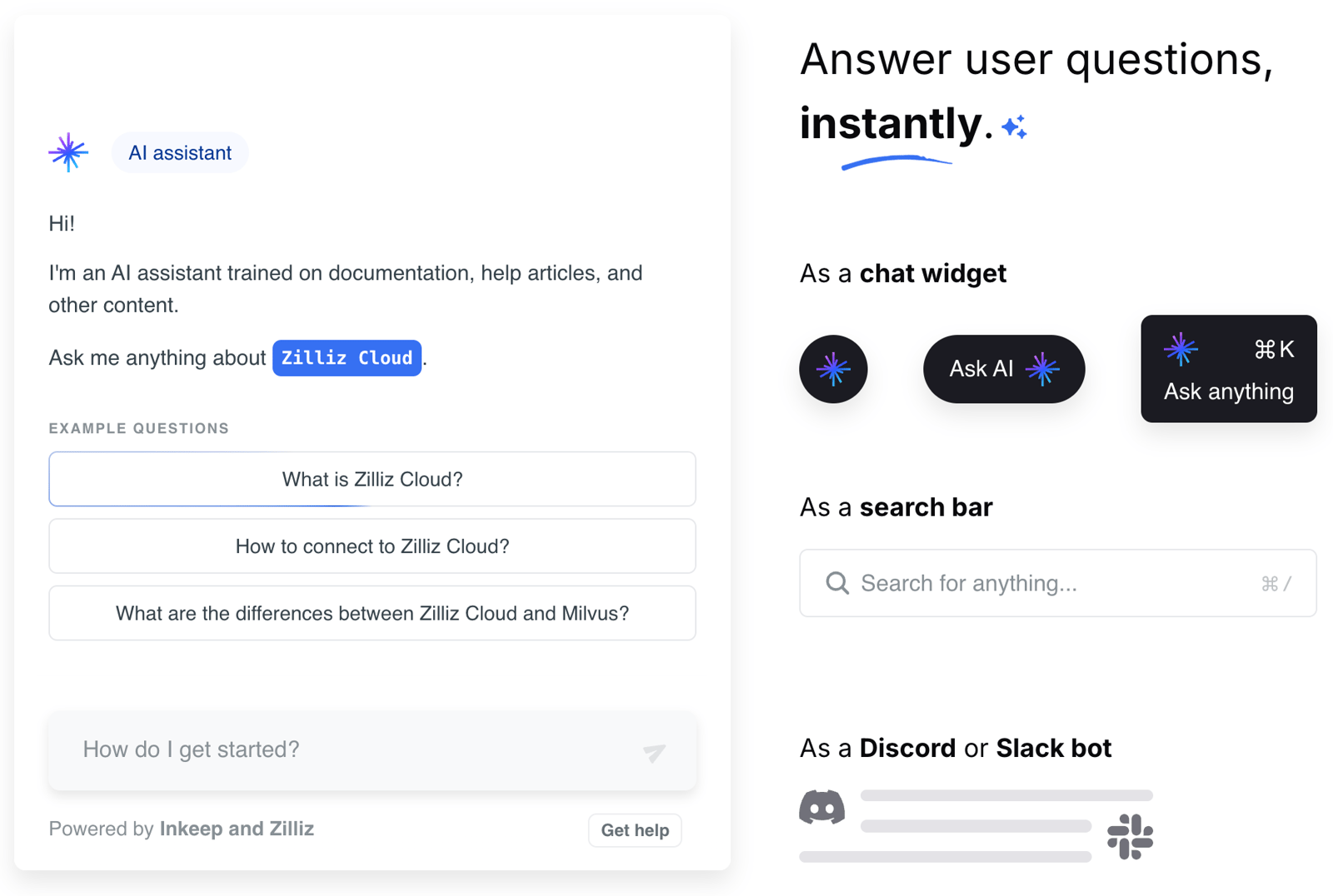The height and width of the screenshot is (896, 1333).
Task: Click the send arrow in the chat input
Action: [654, 752]
